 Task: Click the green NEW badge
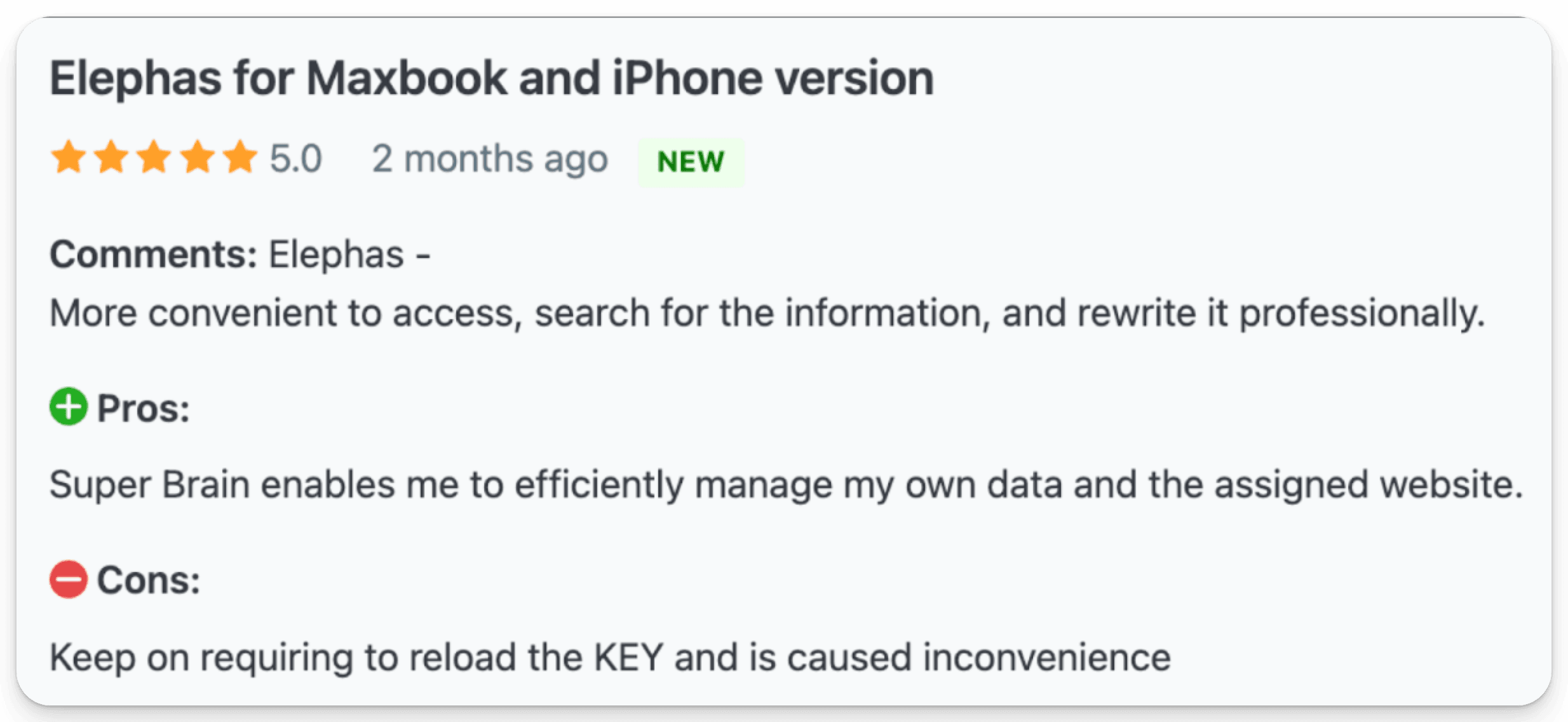[x=691, y=162]
